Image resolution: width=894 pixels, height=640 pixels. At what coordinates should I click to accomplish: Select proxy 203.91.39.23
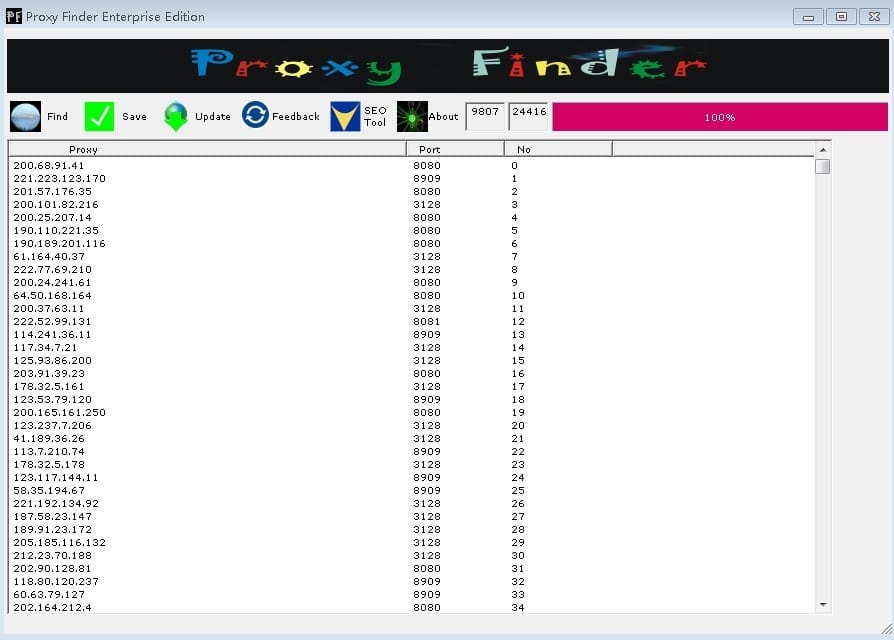pos(49,374)
